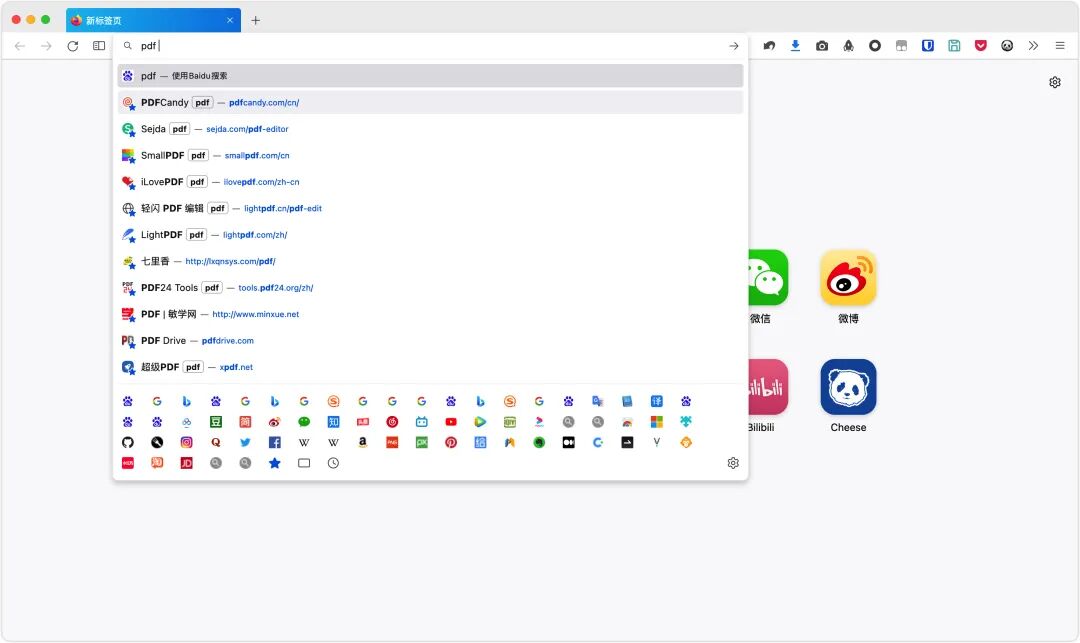
Task: Search with green WeChat engine icon
Action: (x=304, y=422)
